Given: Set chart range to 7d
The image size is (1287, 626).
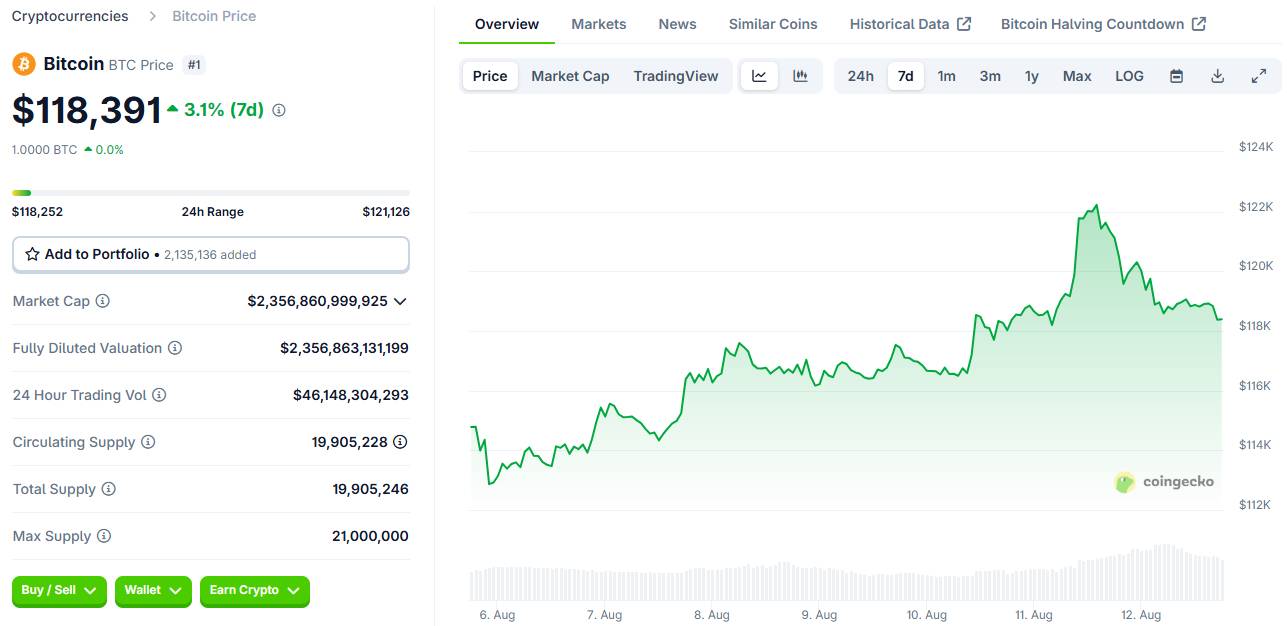Looking at the screenshot, I should (906, 76).
